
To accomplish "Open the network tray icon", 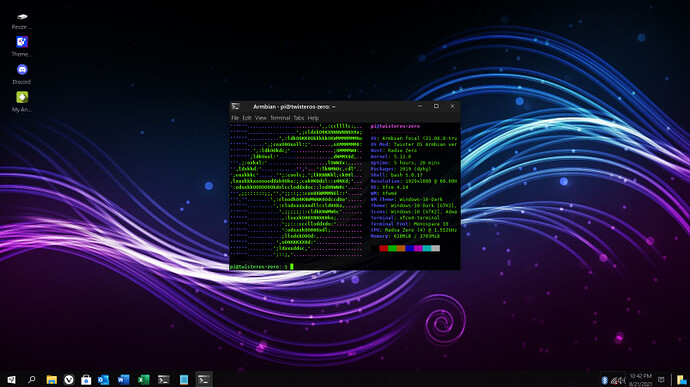I will [614, 380].
